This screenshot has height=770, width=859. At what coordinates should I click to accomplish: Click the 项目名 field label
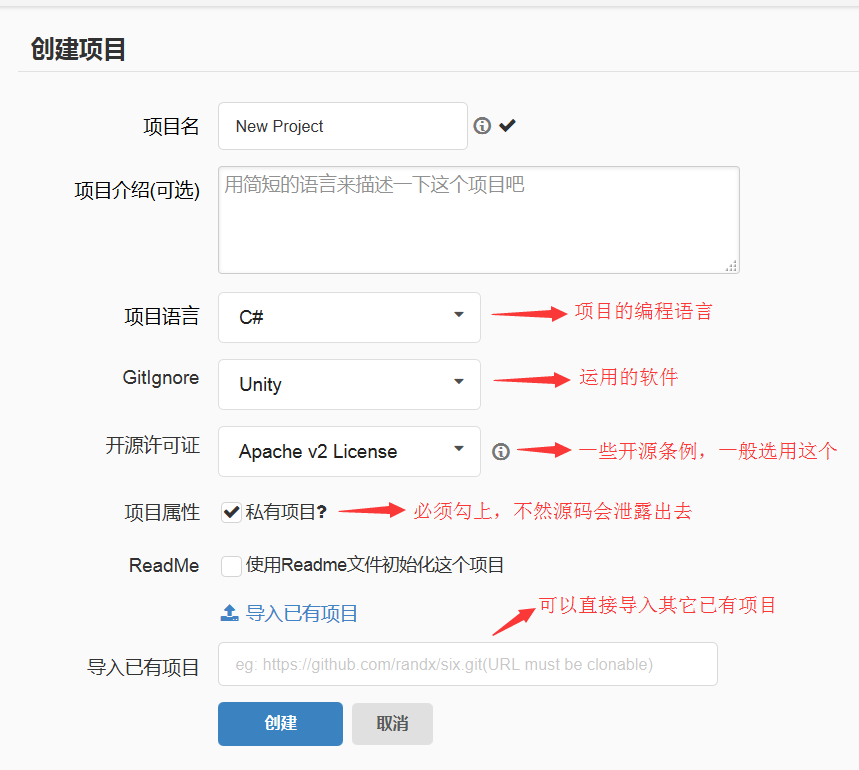171,127
